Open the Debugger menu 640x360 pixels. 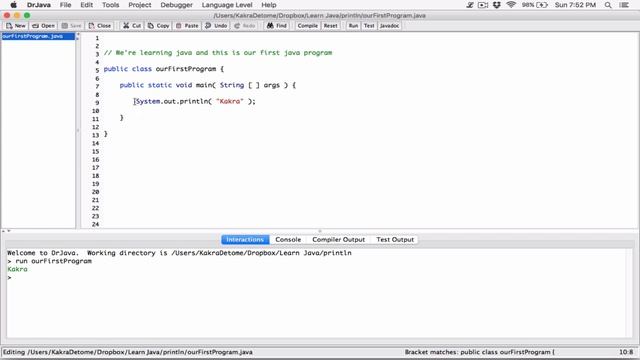176,5
